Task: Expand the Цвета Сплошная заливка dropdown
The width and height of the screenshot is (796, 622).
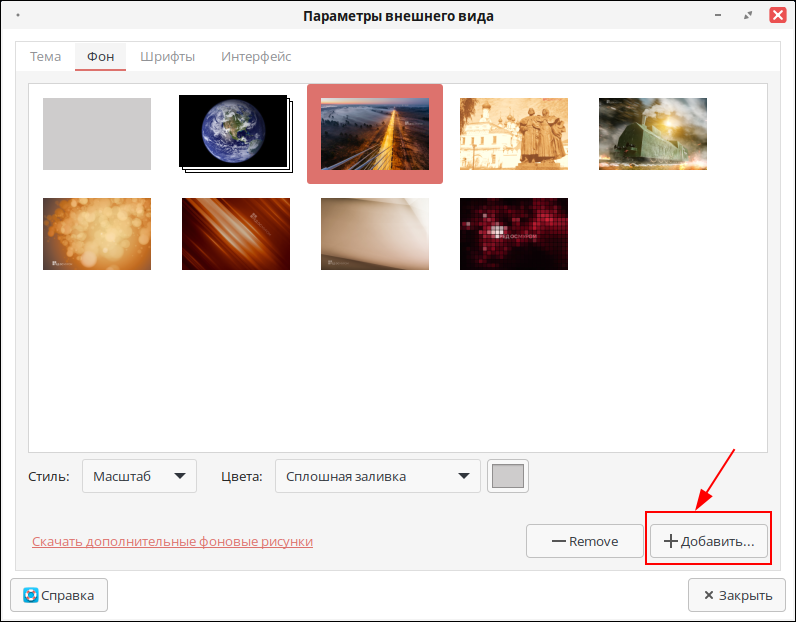Action: (377, 477)
